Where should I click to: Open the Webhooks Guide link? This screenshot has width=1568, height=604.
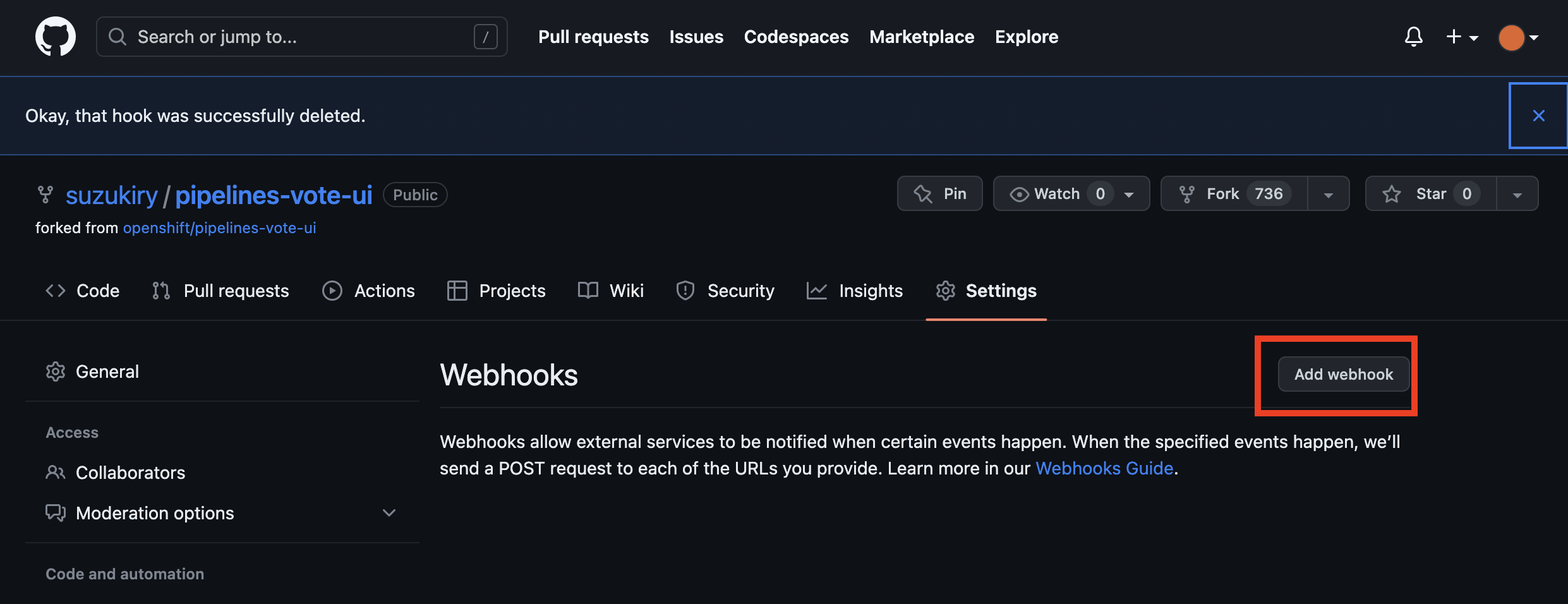pos(1104,468)
